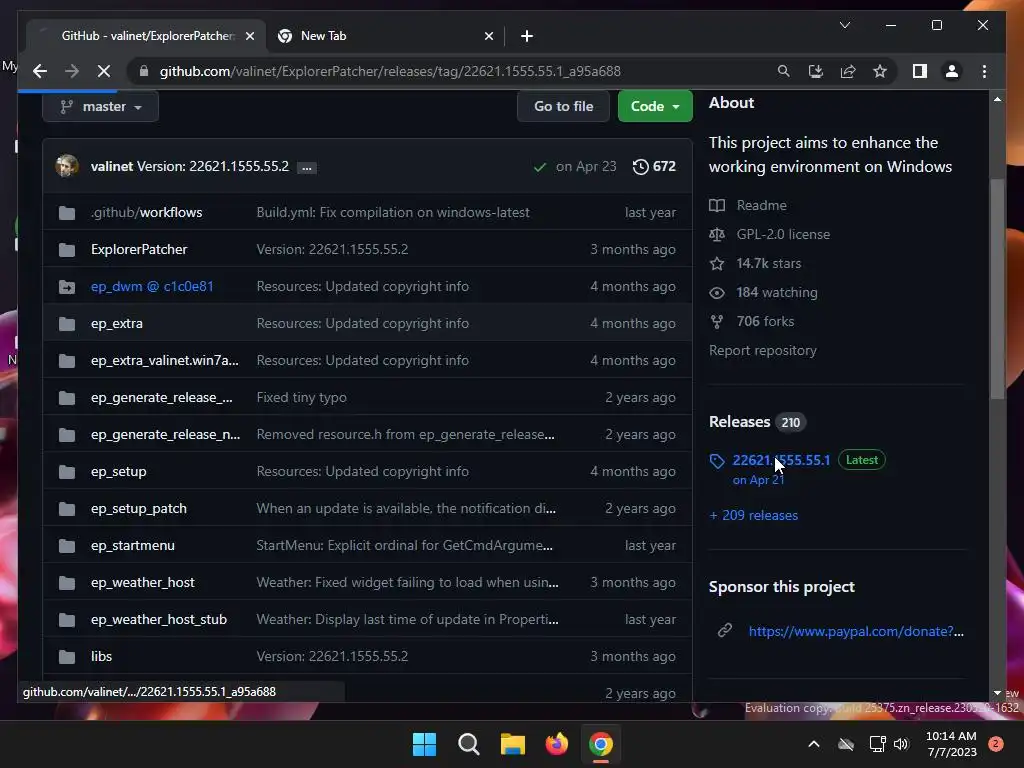Share this page via share icon
Image resolution: width=1024 pixels, height=768 pixels.
[x=848, y=71]
